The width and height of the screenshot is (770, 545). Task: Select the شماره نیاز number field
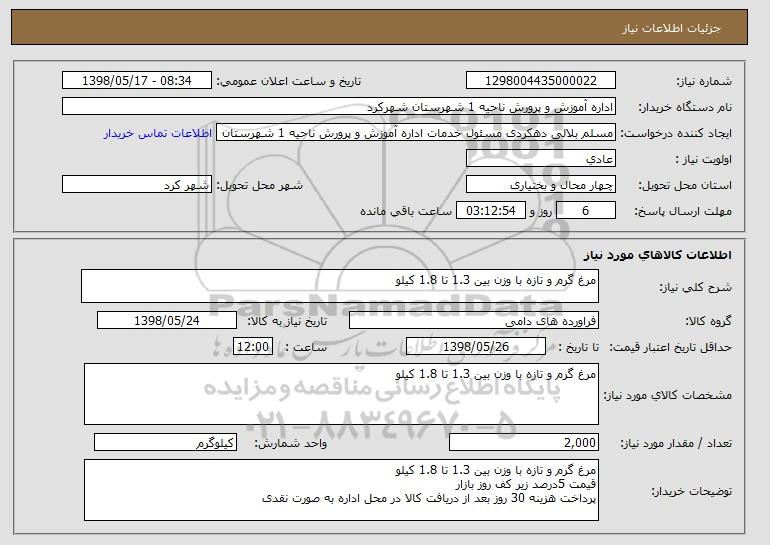541,81
